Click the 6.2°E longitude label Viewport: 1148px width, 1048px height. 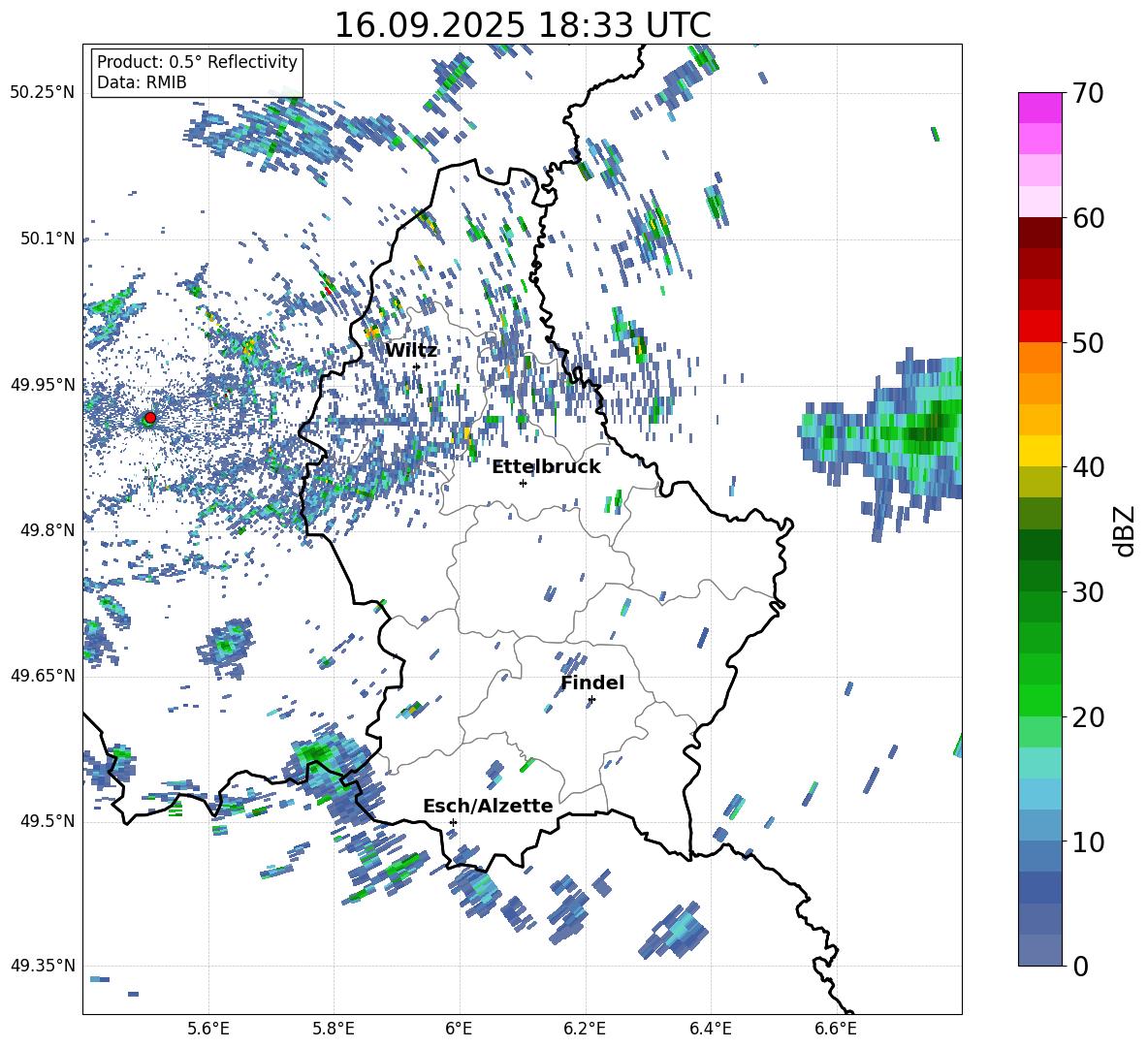click(585, 1029)
